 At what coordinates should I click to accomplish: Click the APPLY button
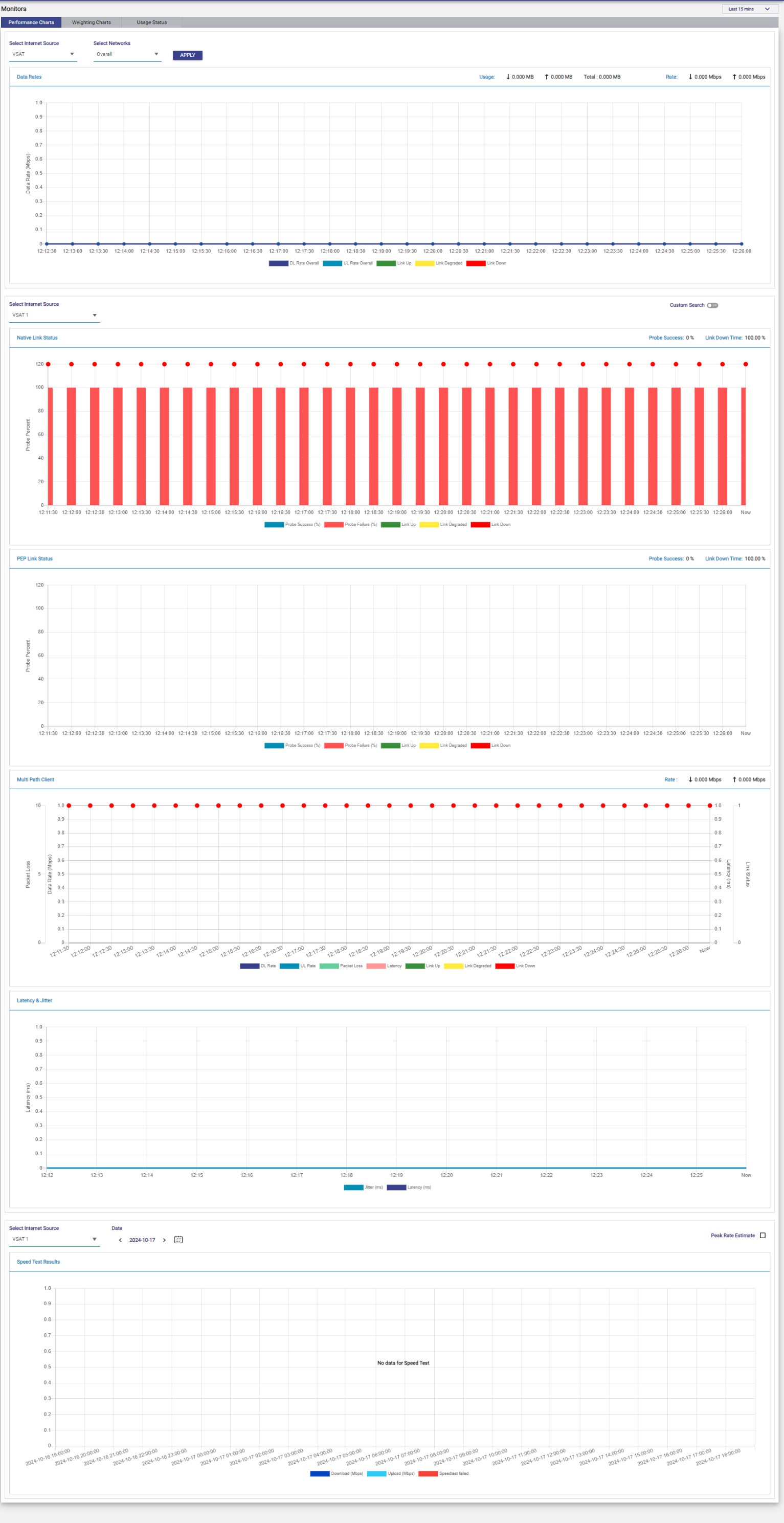pos(187,55)
